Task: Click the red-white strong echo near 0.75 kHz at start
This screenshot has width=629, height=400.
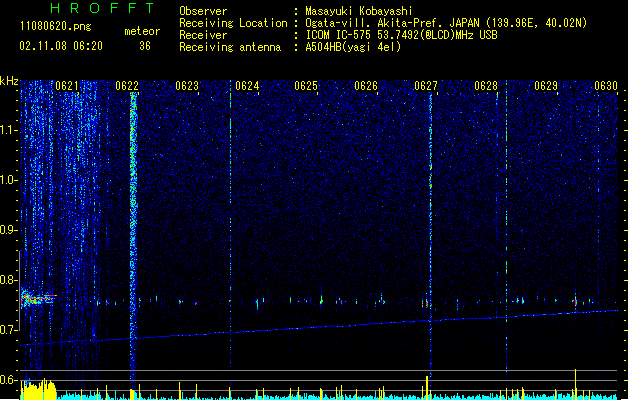Action: 37,298
